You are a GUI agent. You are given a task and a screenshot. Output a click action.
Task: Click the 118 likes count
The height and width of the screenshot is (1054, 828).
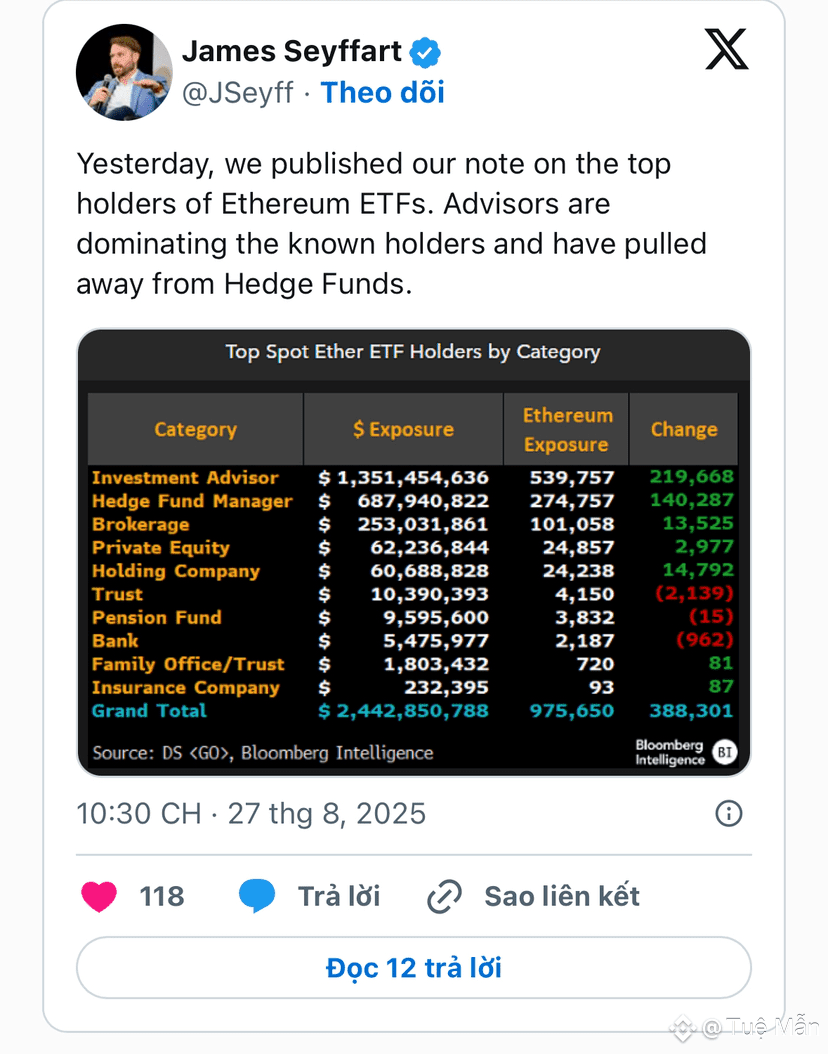(x=161, y=896)
